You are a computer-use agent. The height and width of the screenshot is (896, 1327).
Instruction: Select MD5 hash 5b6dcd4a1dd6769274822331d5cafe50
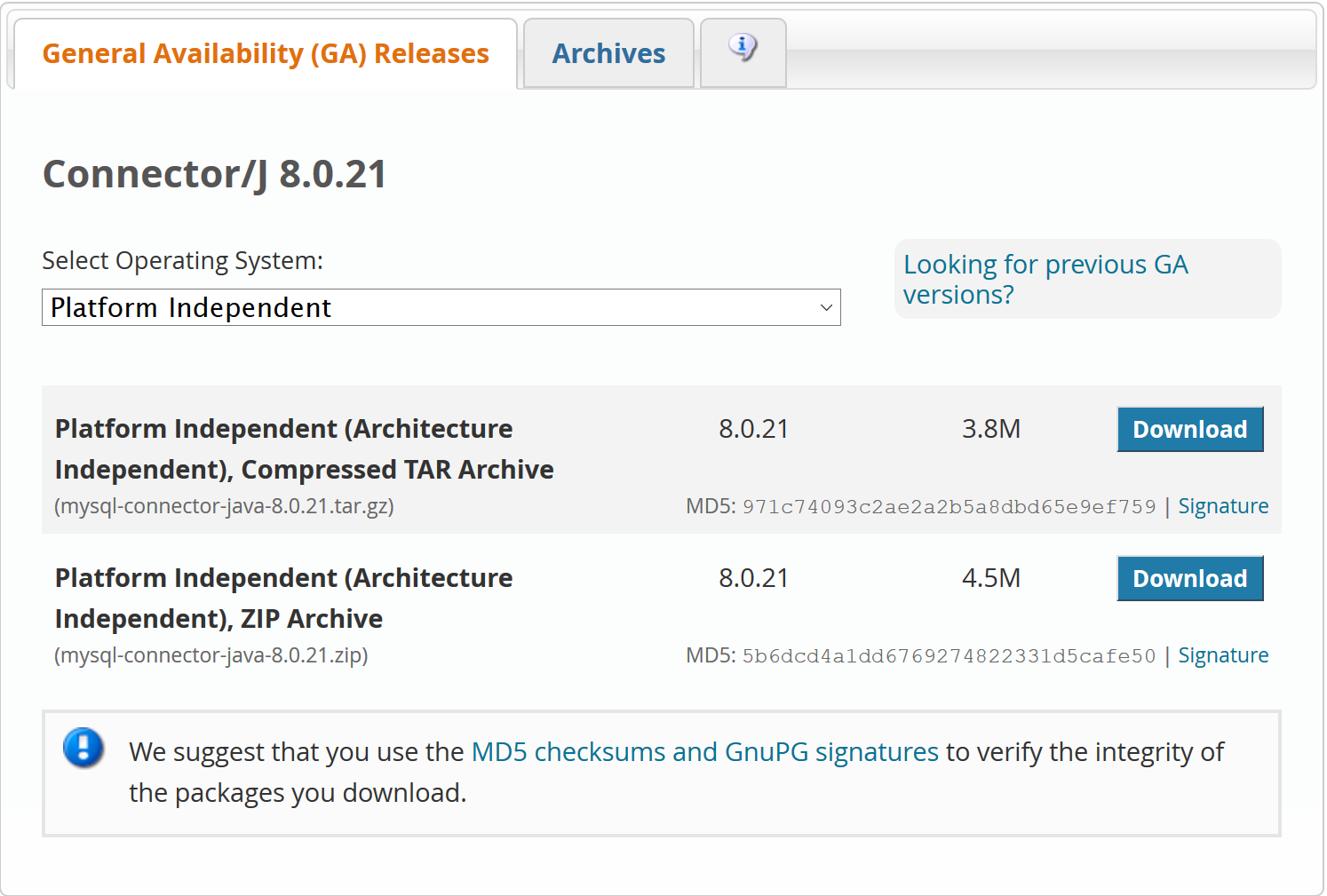pos(949,656)
